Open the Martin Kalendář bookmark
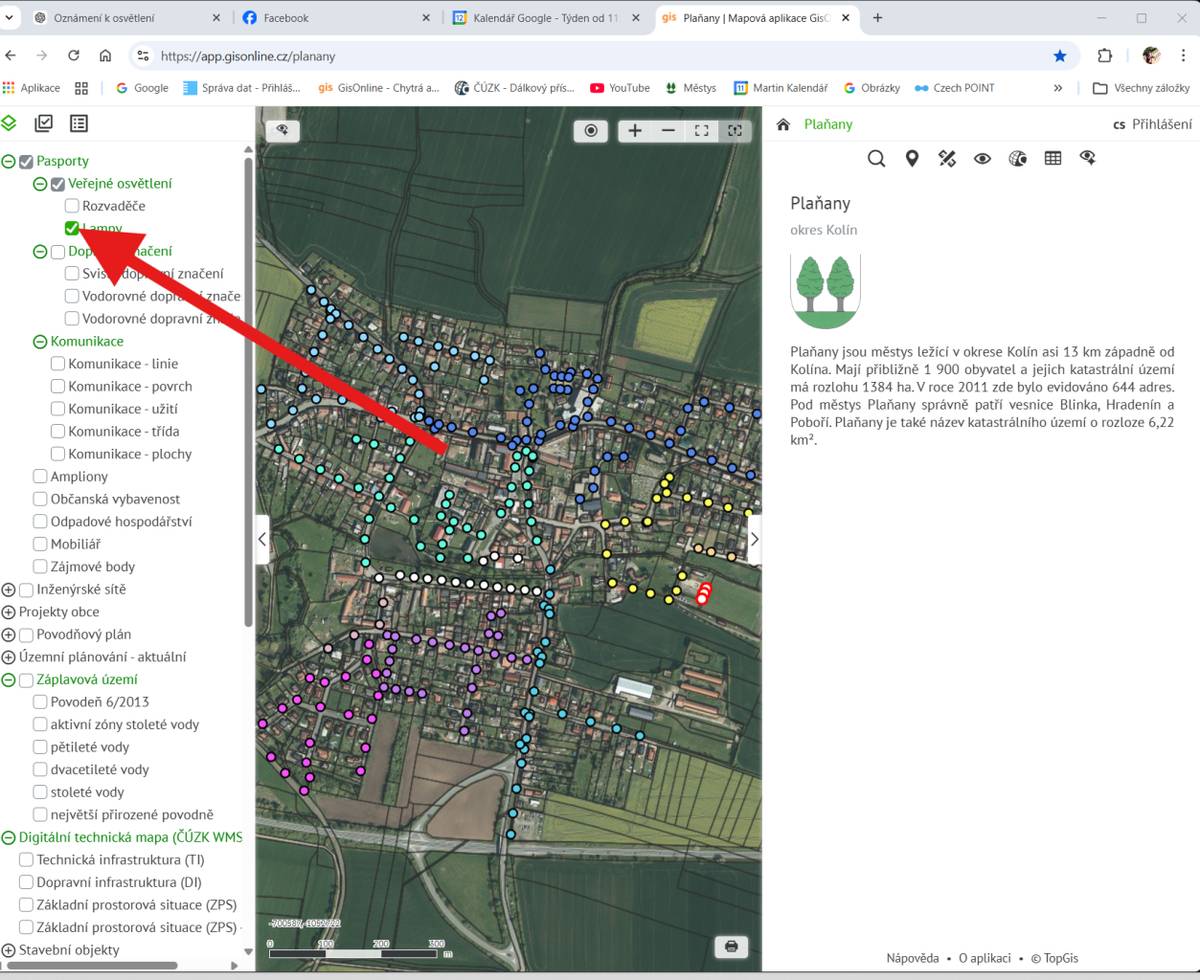Viewport: 1200px width, 980px height. [x=781, y=88]
